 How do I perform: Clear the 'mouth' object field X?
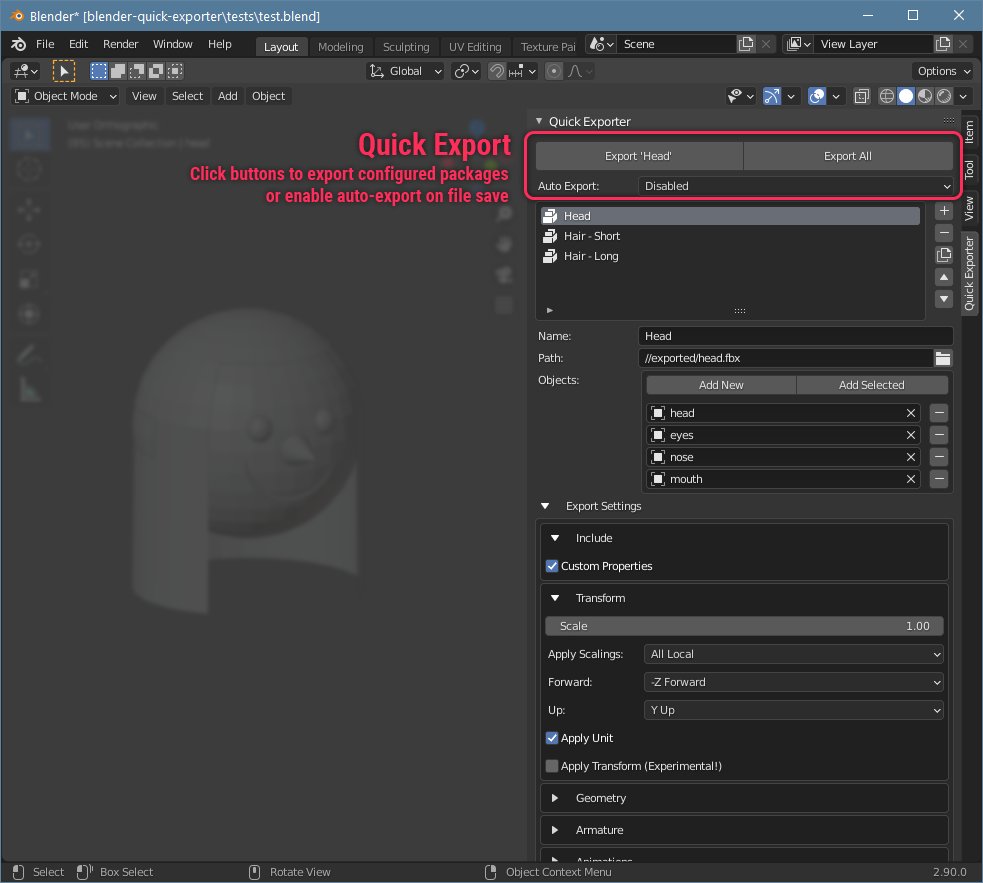coord(911,479)
